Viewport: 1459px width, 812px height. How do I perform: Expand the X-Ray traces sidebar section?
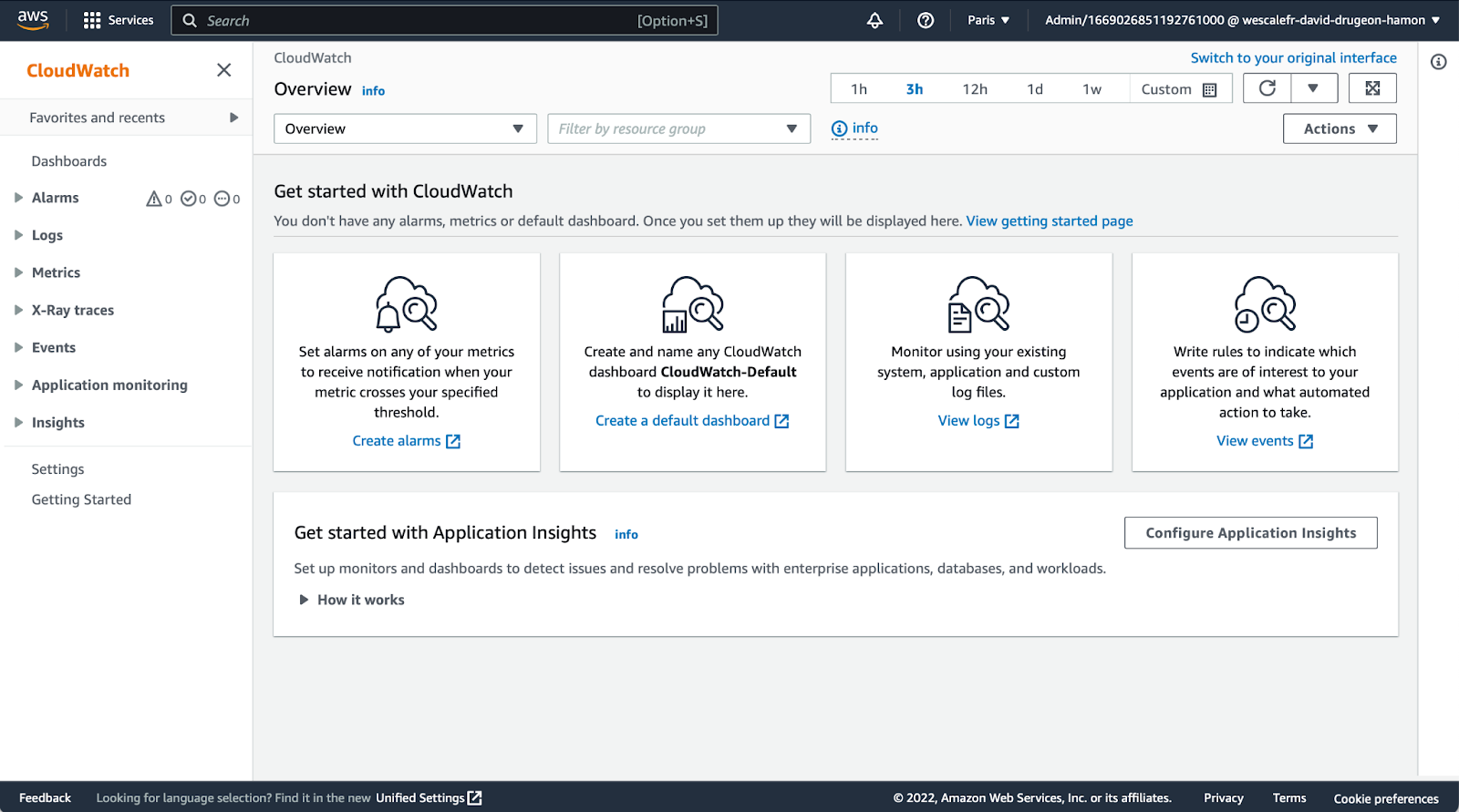[18, 310]
